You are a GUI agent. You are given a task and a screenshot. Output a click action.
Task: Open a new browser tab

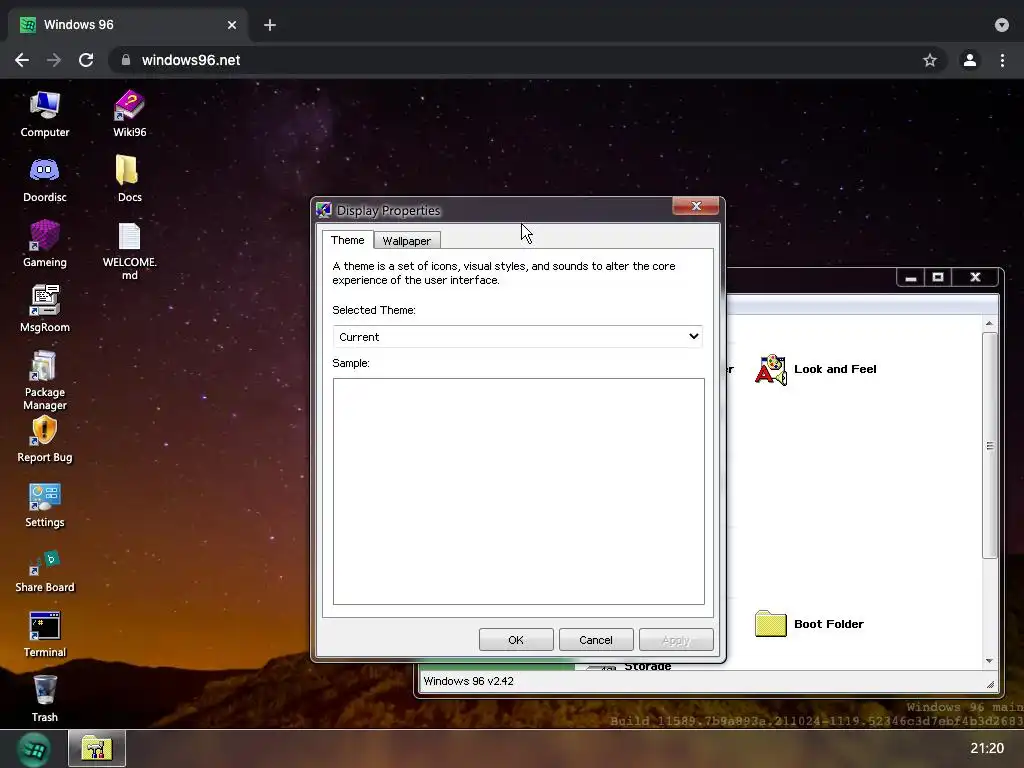coord(270,25)
